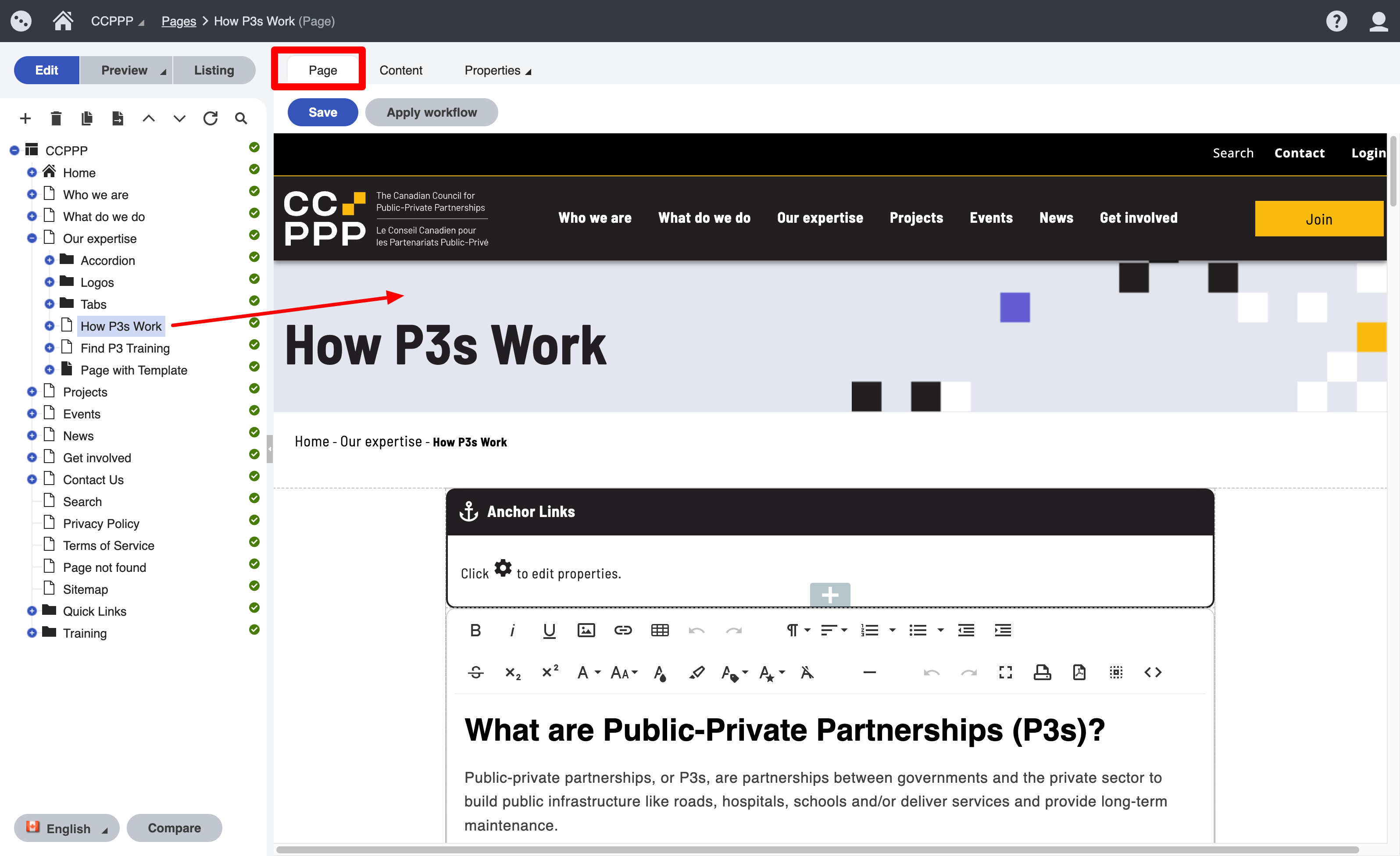Switch to Edit mode
The image size is (1400, 856).
click(x=46, y=70)
